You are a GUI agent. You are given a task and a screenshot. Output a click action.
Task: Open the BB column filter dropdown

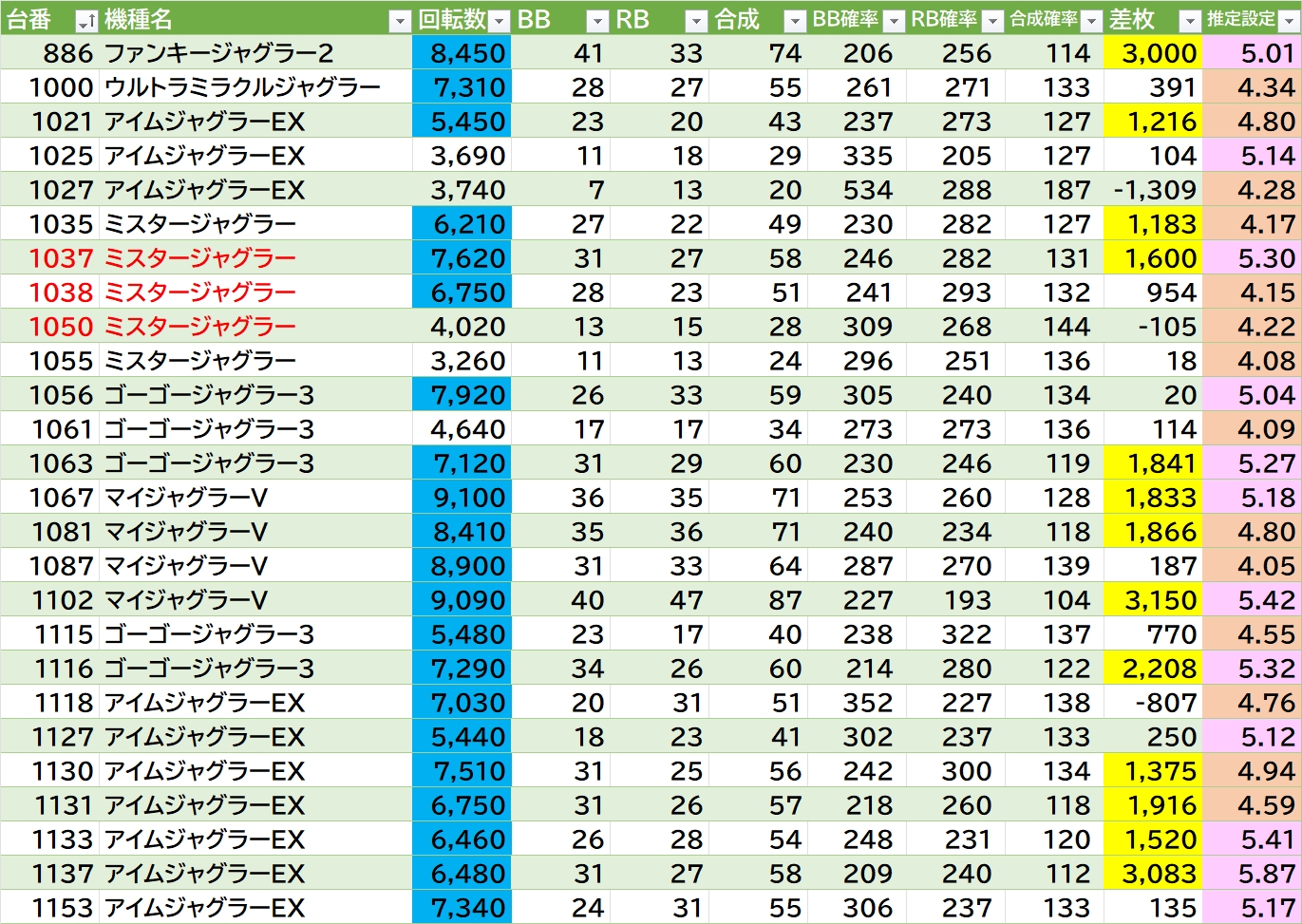pos(597,21)
